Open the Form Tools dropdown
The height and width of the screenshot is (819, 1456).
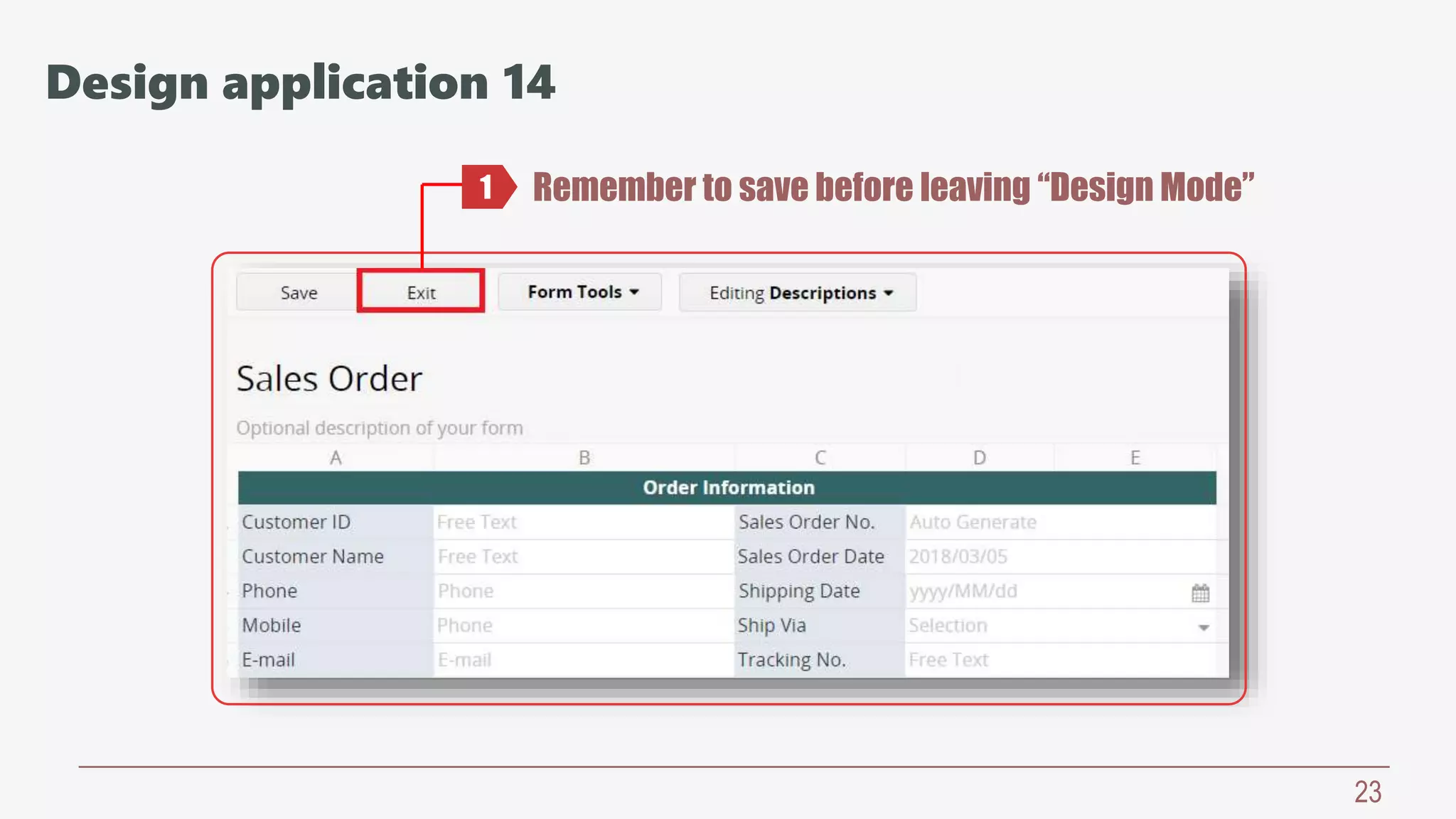580,291
